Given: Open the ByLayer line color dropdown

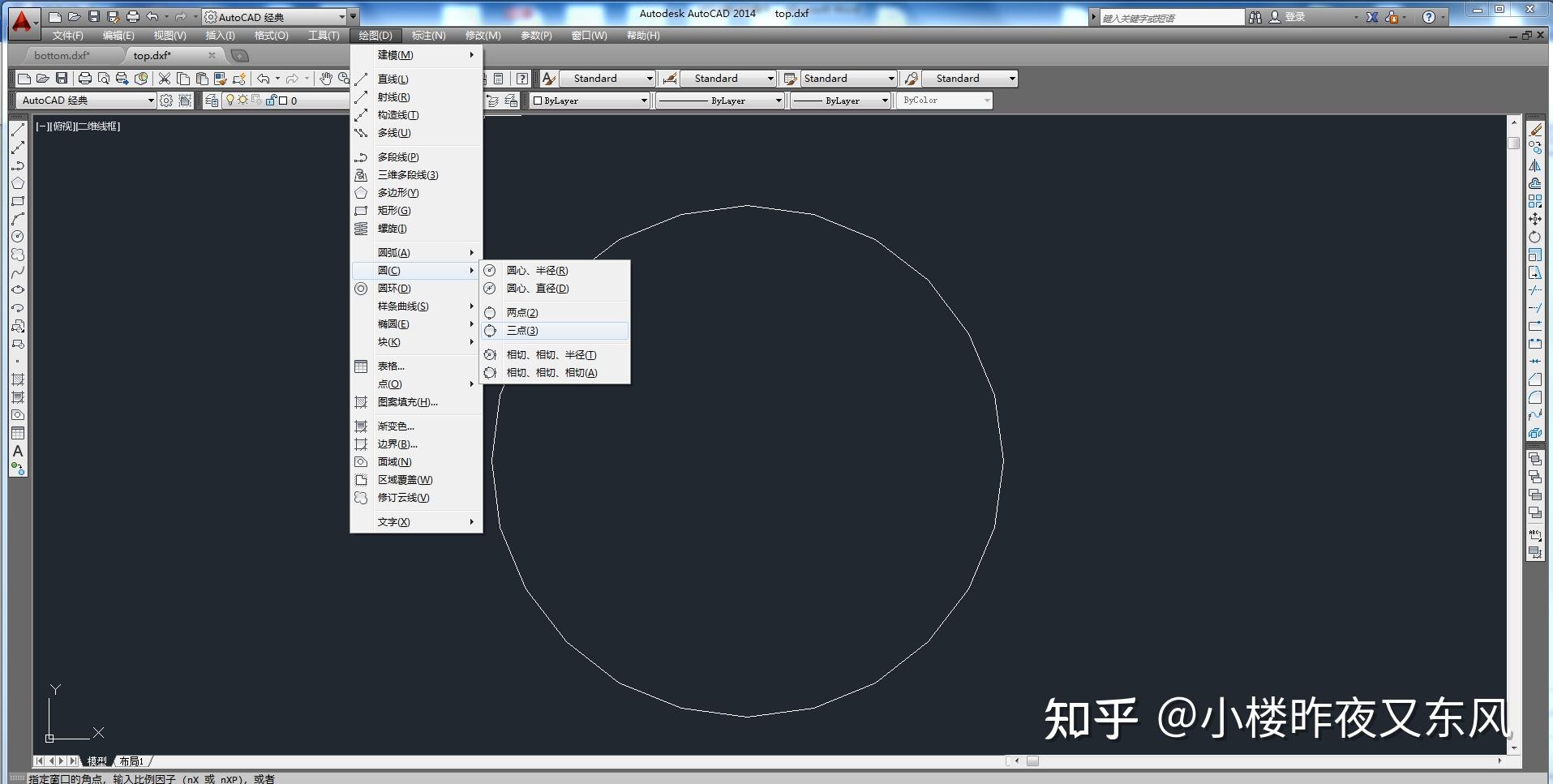Looking at the screenshot, I should point(645,100).
